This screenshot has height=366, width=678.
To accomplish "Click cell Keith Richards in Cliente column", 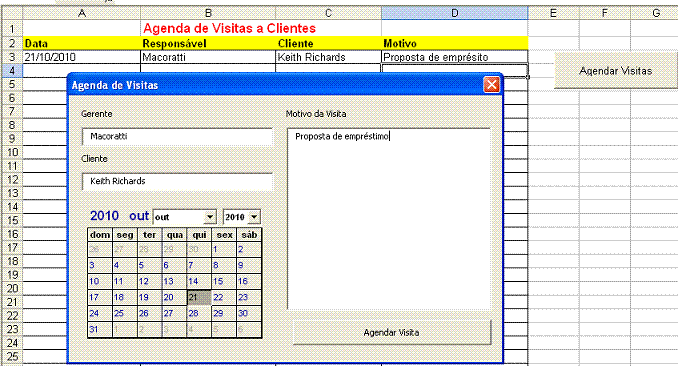I will [x=329, y=57].
